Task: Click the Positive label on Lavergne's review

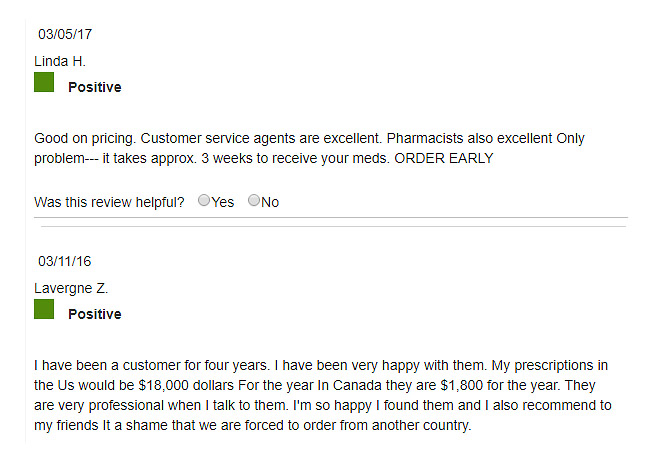Action: pos(95,314)
